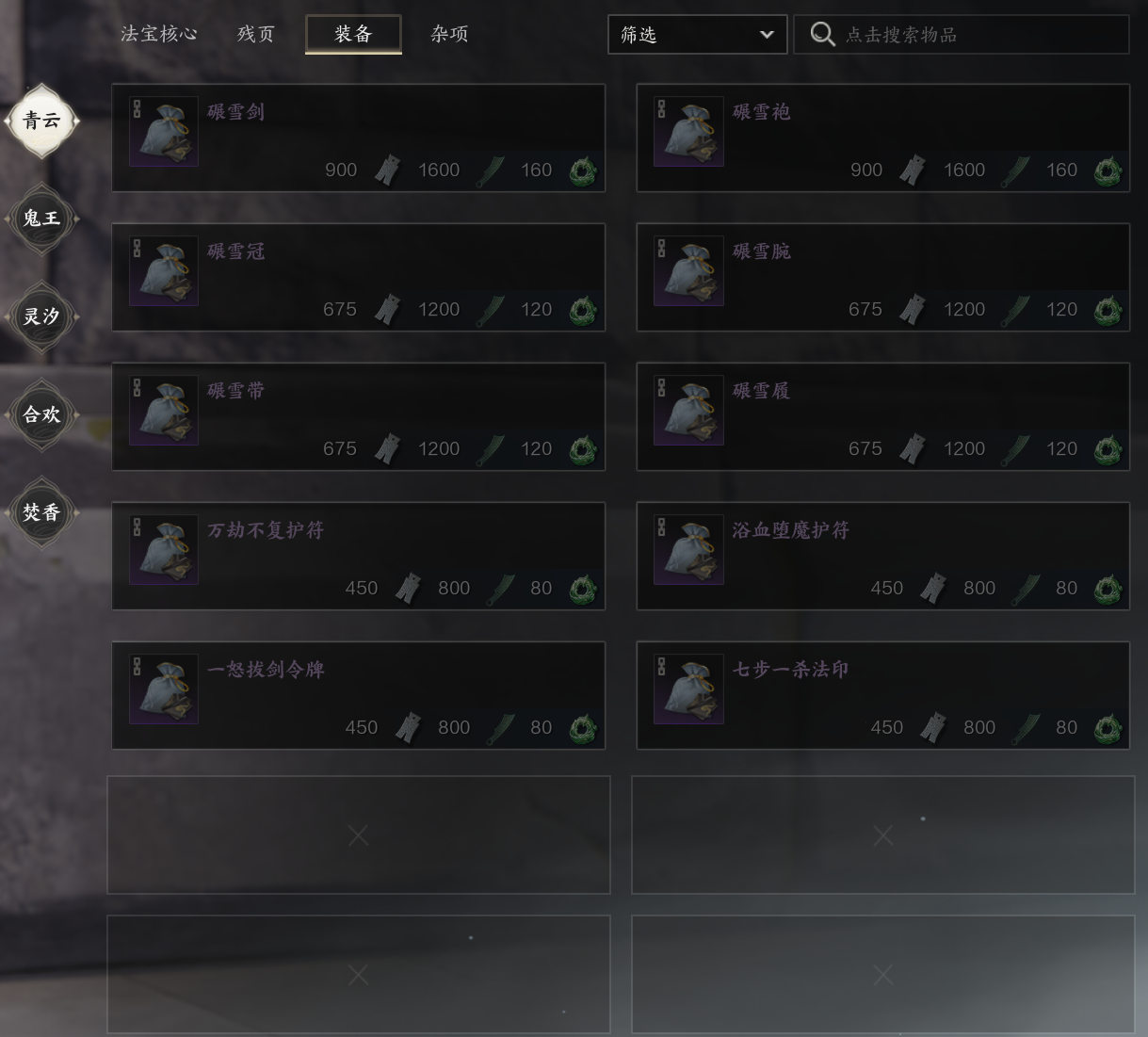Switch to the 法宝核心 tab
Image resolution: width=1148 pixels, height=1037 pixels.
[x=159, y=34]
